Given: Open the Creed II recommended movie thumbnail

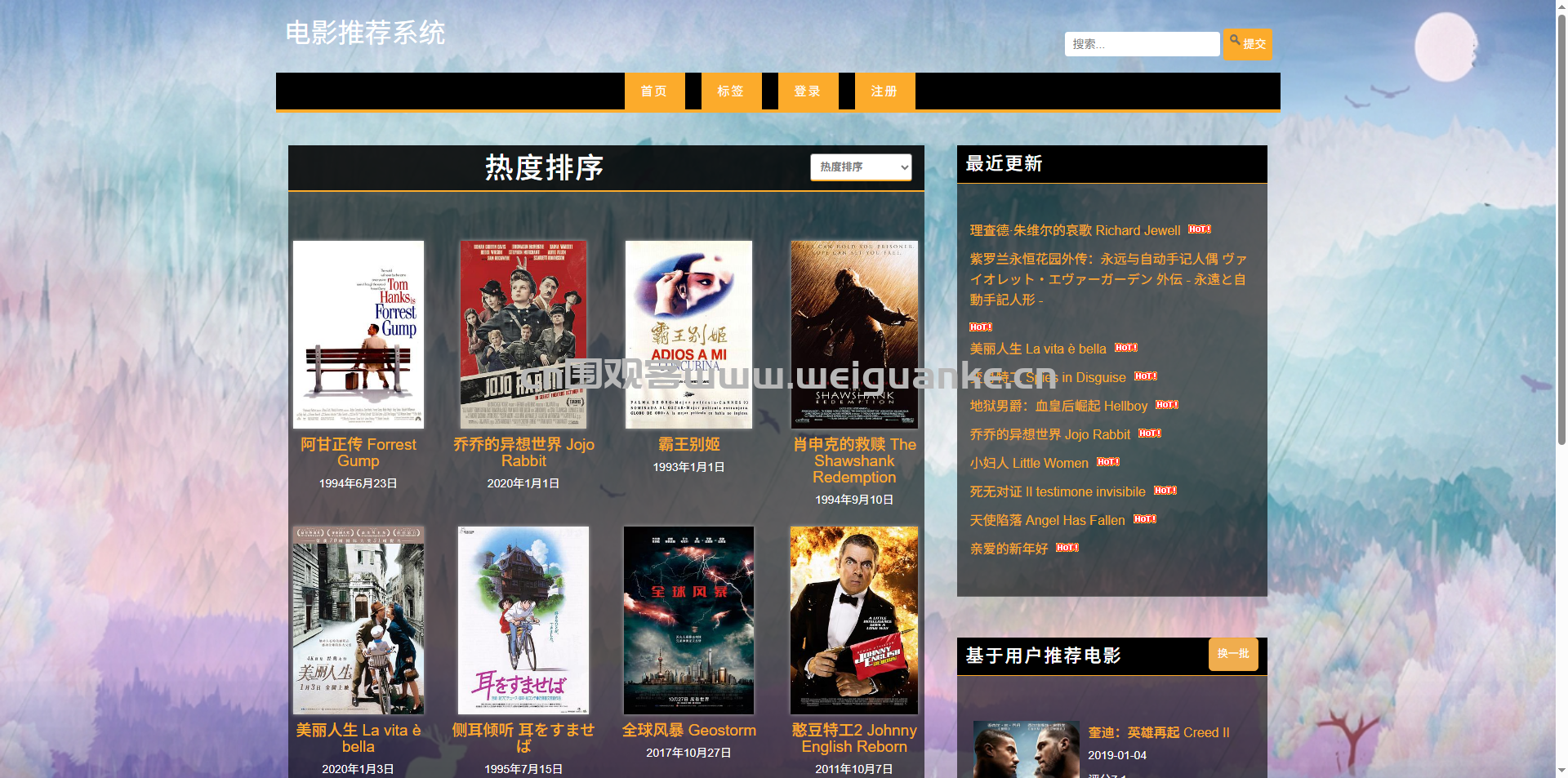Looking at the screenshot, I should [x=1026, y=749].
